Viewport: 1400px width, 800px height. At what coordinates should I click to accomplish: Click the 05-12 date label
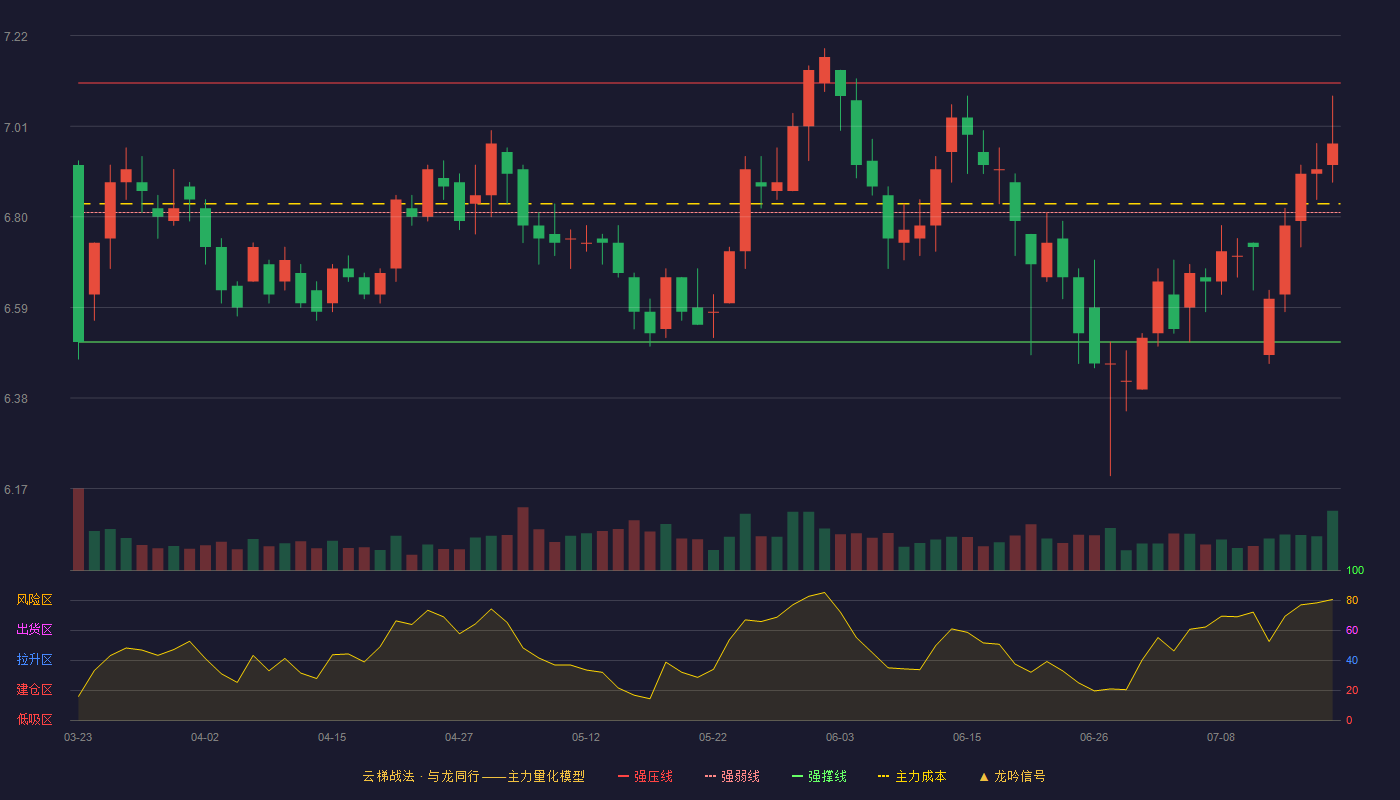586,737
